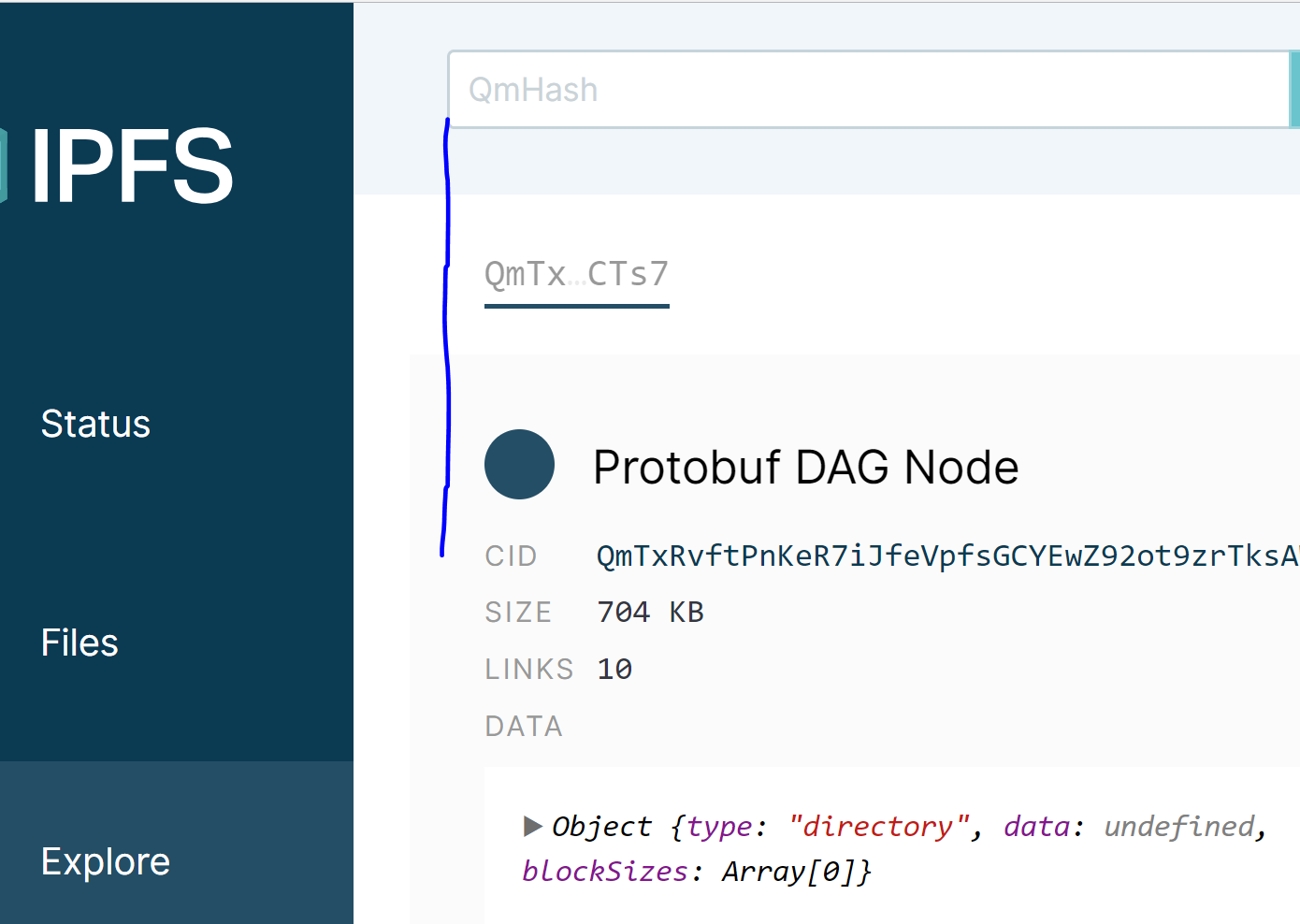Toggle the LINKS count value 10
Image resolution: width=1300 pixels, height=924 pixels.
(614, 669)
